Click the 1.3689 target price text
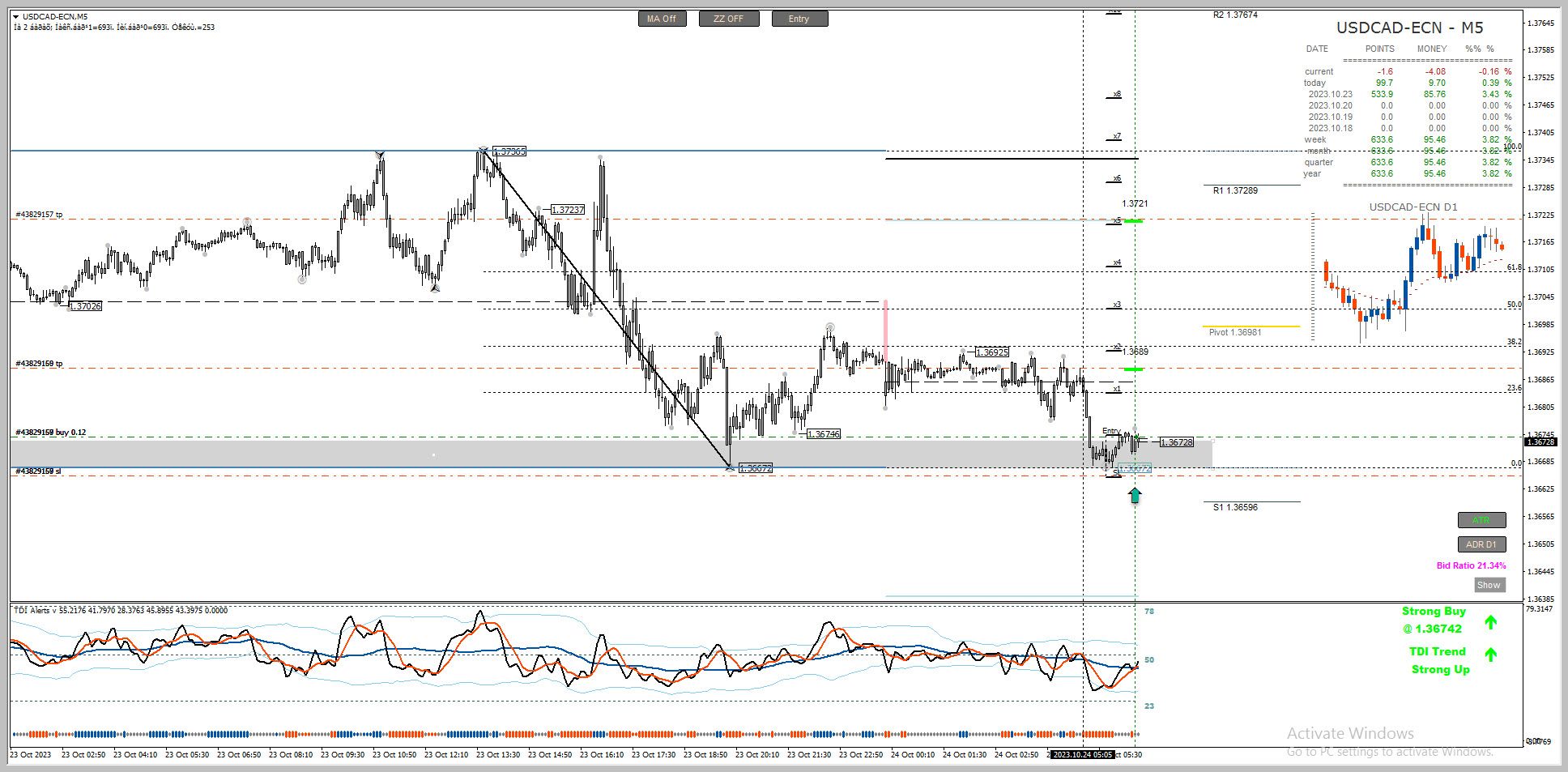 (x=1135, y=352)
